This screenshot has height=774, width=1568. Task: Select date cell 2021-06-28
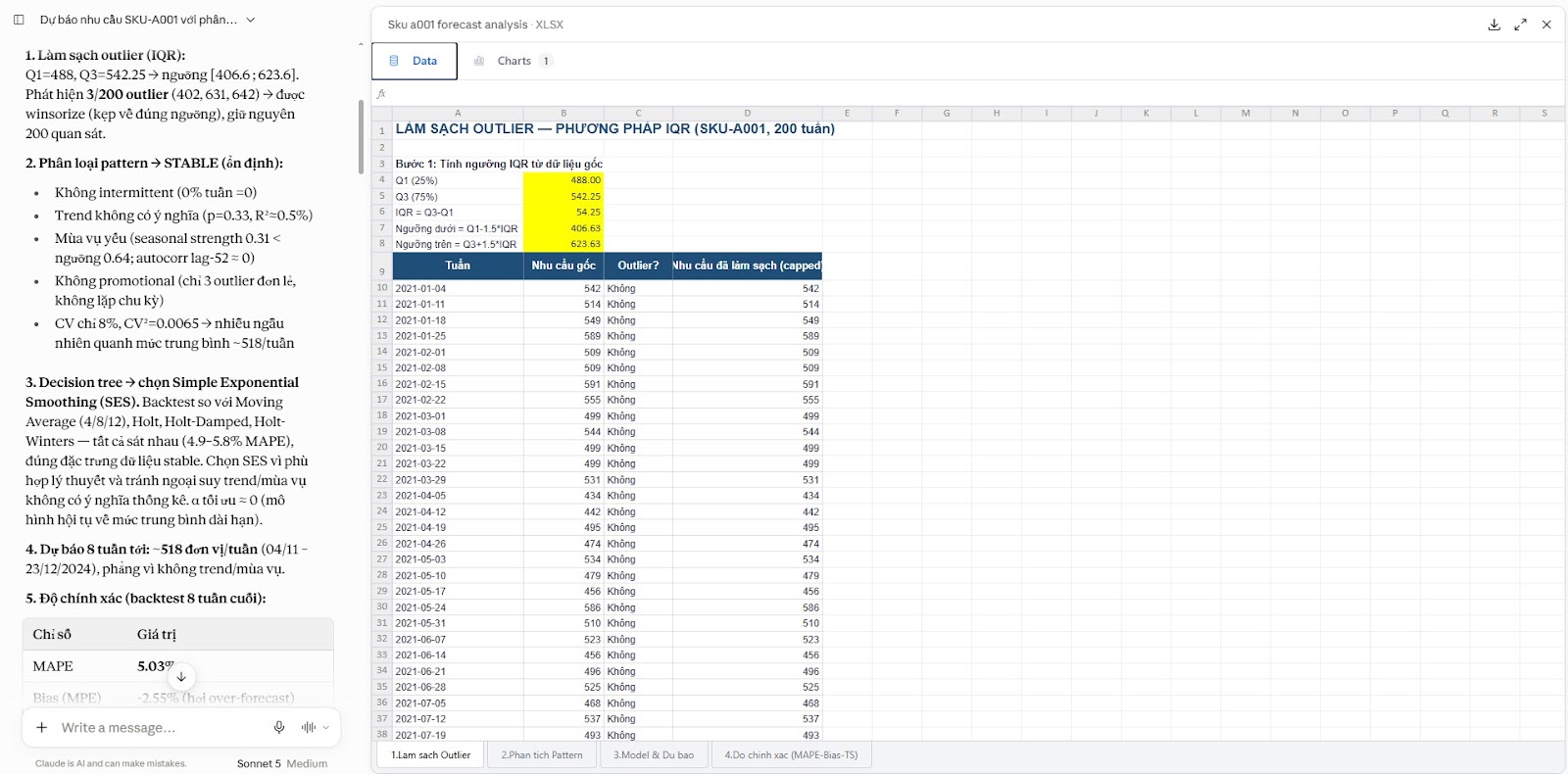[458, 687]
